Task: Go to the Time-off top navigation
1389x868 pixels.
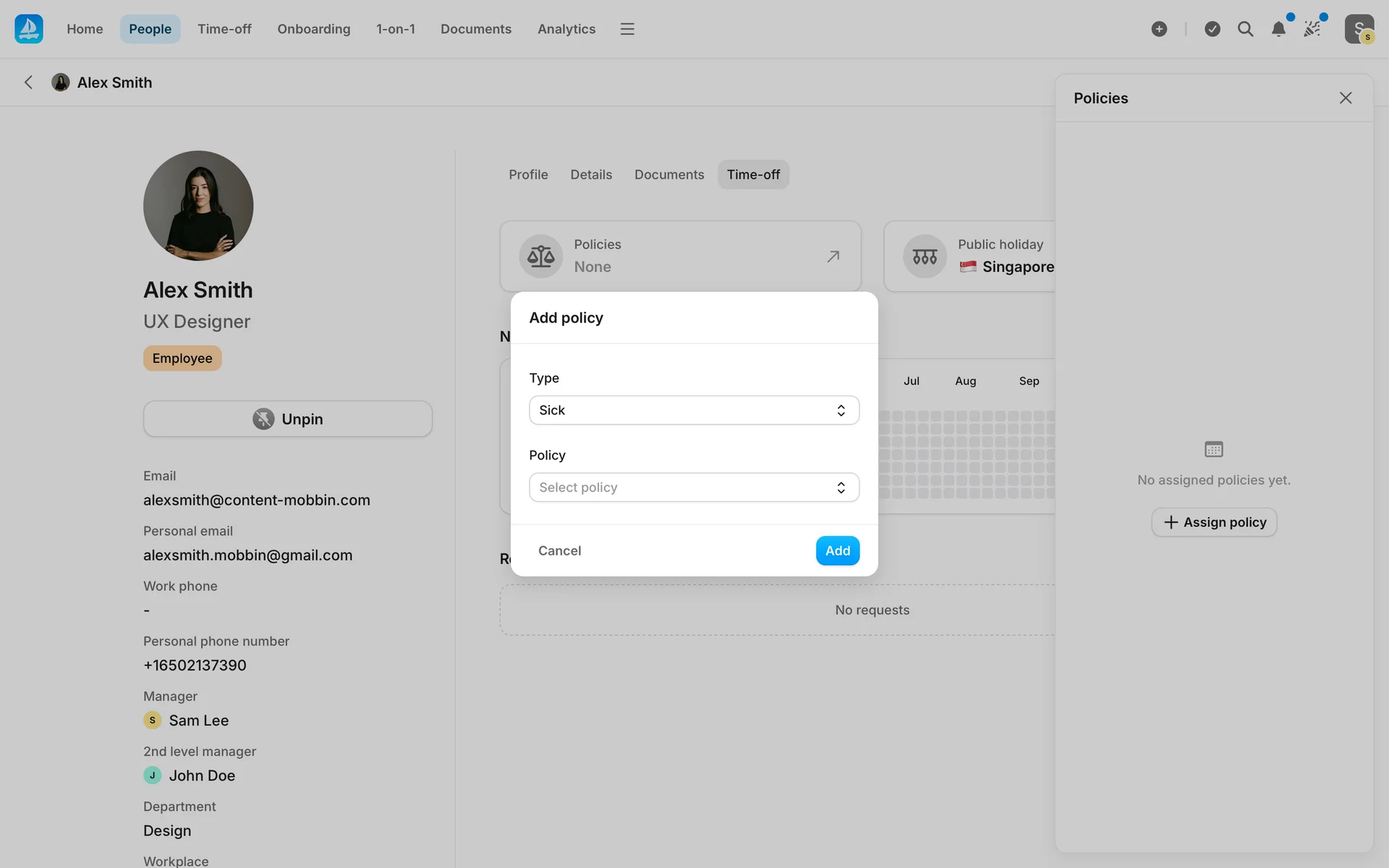Action: [x=224, y=29]
